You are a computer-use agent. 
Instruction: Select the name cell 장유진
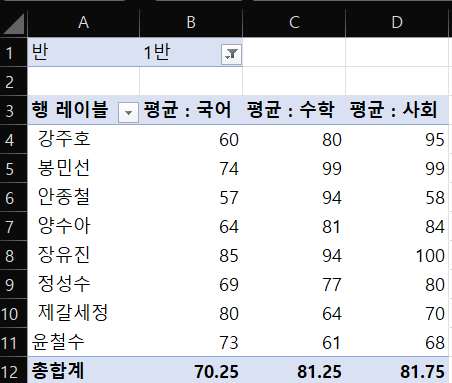[83, 255]
